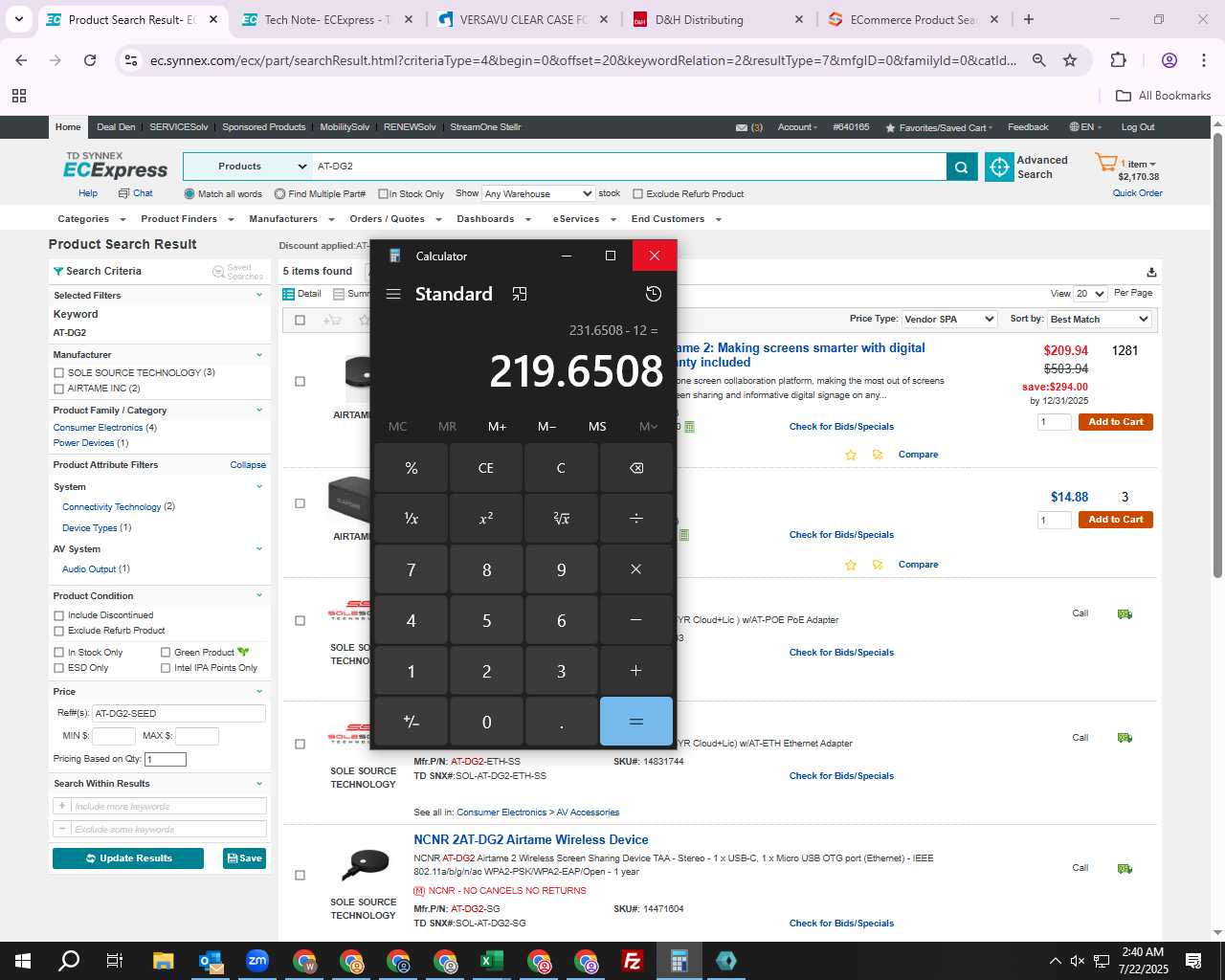
Task: Open the Products search type dropdown
Action: [x=247, y=167]
